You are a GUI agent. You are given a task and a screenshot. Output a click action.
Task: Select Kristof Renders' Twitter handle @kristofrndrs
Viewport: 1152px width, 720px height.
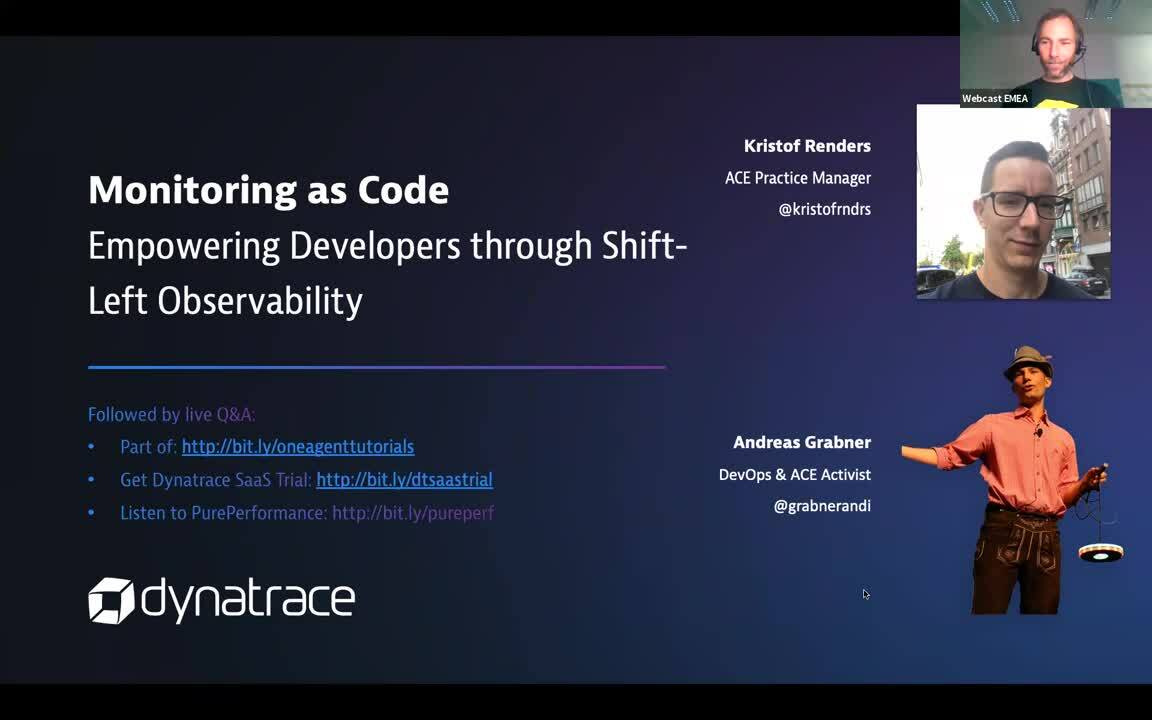[x=824, y=209]
